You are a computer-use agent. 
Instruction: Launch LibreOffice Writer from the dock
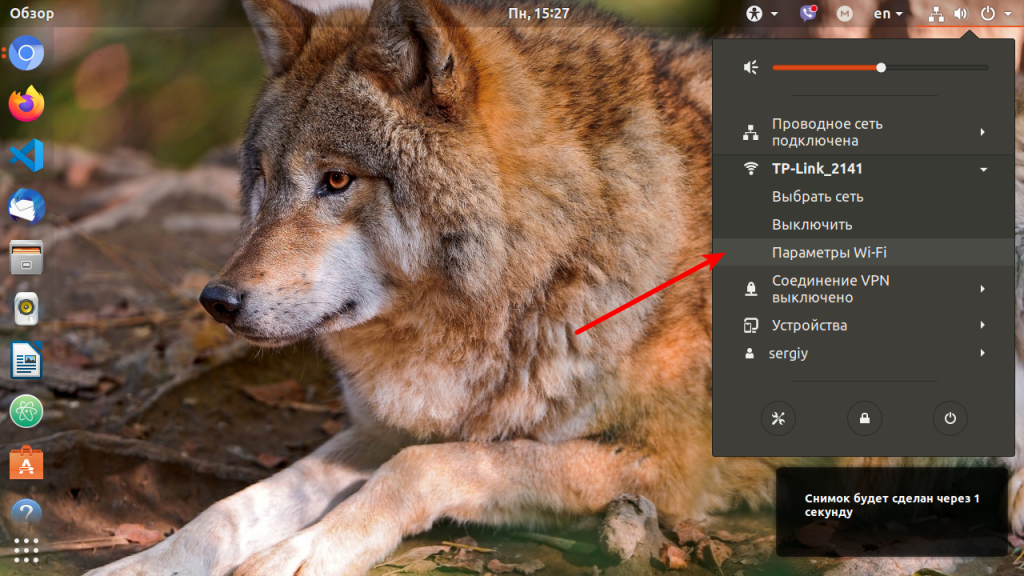[25, 360]
